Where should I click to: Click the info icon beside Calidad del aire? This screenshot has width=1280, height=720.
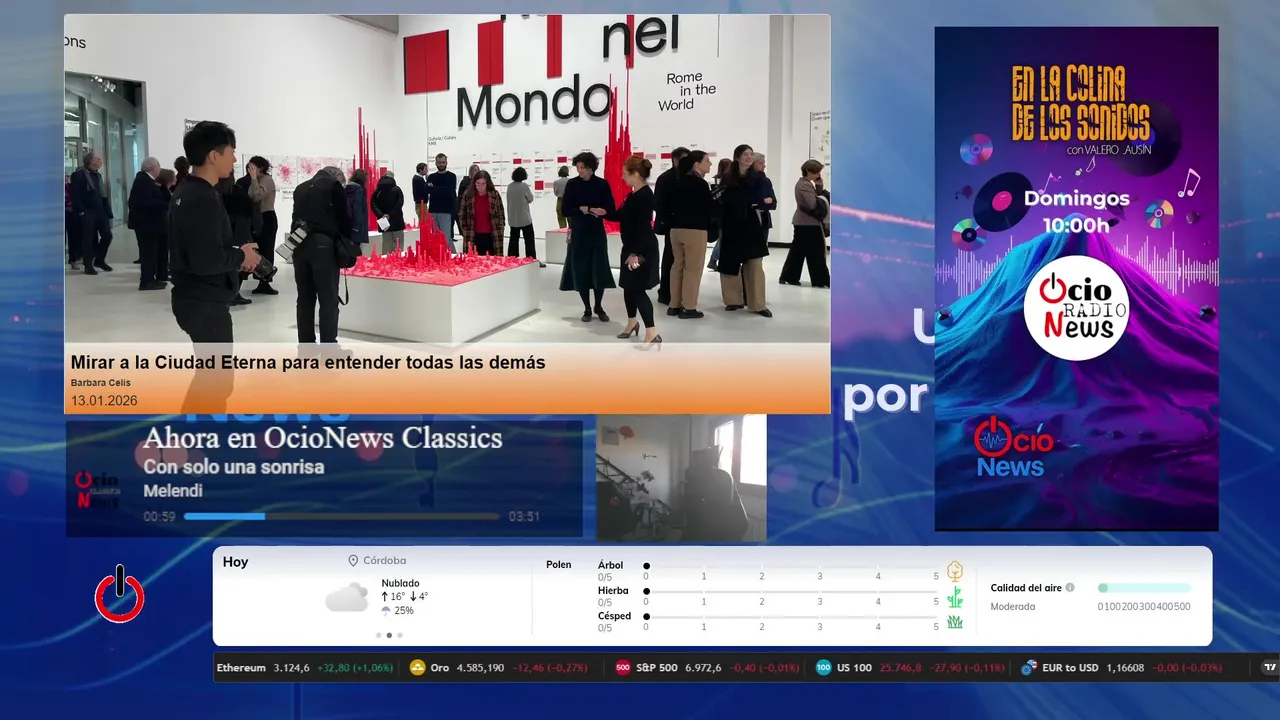[x=1070, y=588]
